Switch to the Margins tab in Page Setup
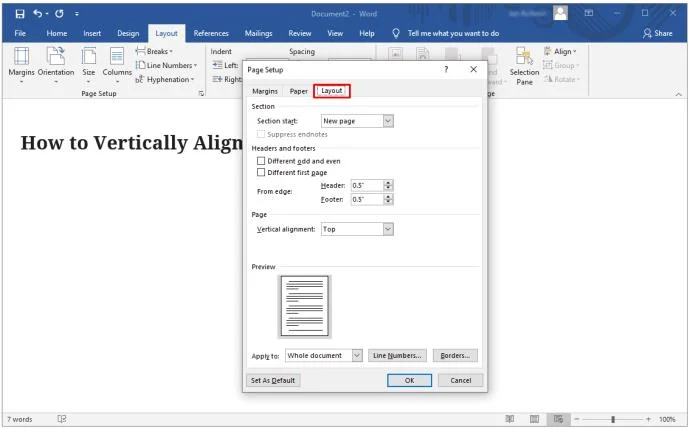Screen dimensions: 690x429 pos(265,91)
